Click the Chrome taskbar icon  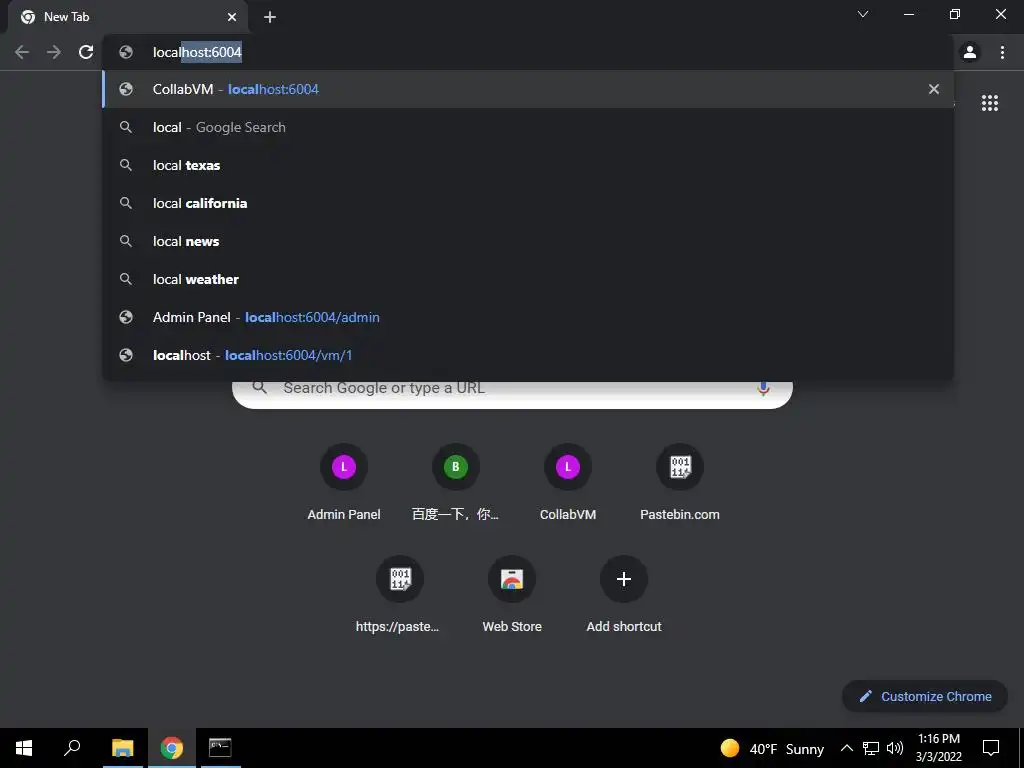coord(172,748)
